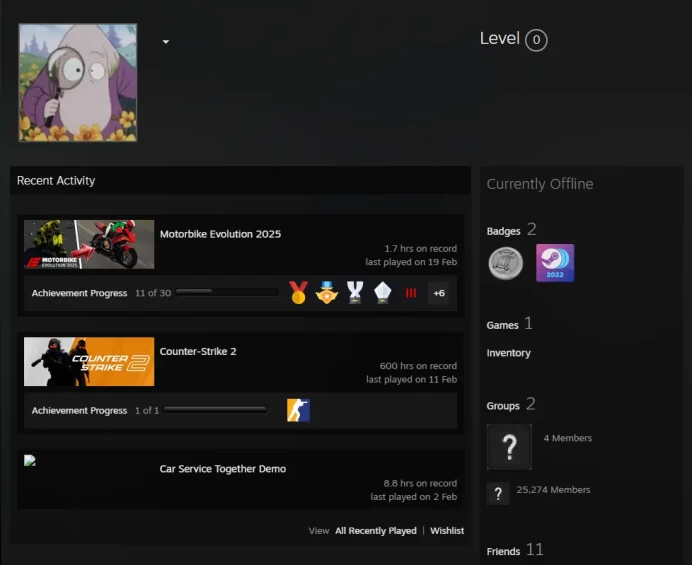Click the 'Currently Offline' status text

(x=540, y=184)
